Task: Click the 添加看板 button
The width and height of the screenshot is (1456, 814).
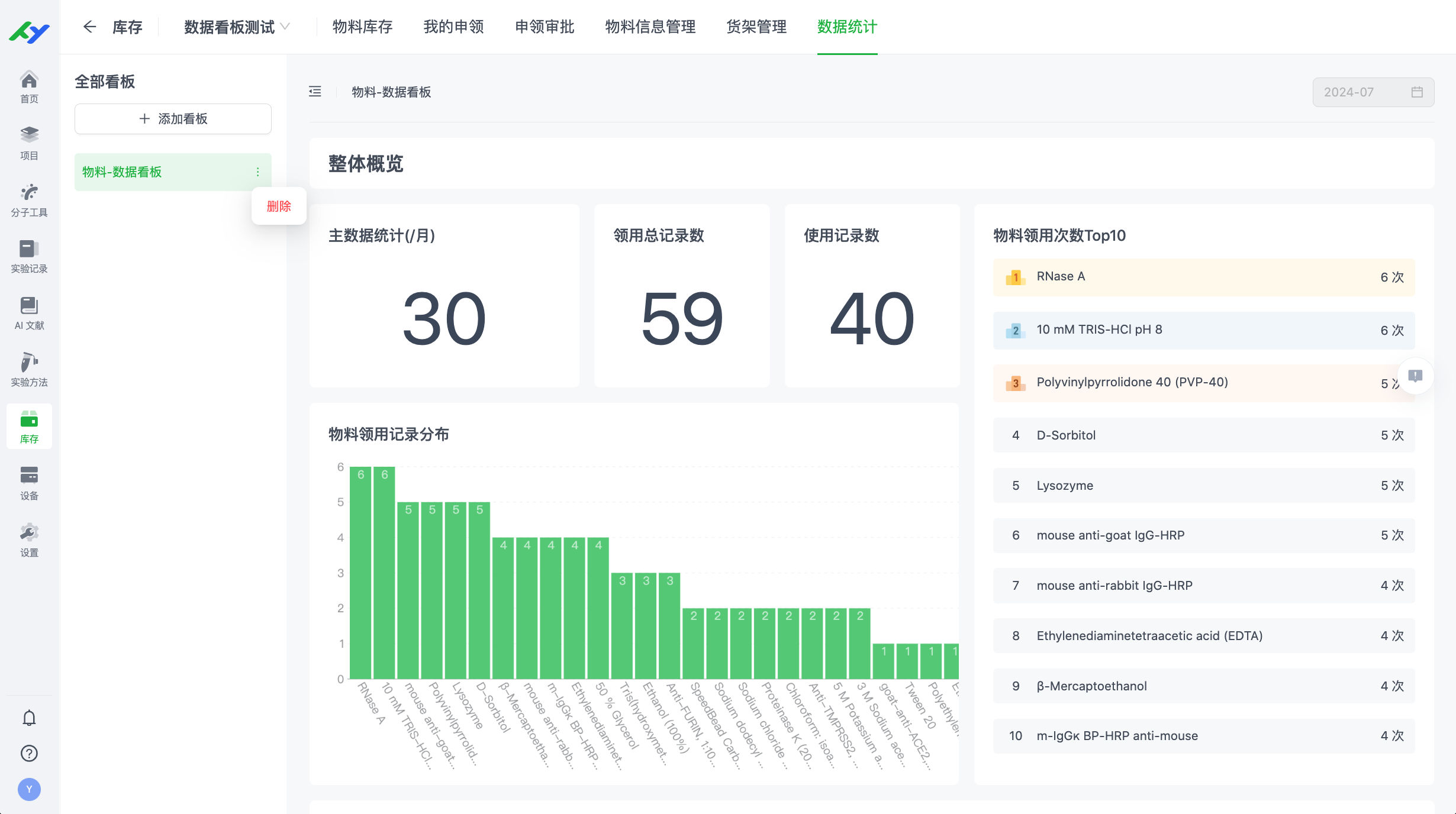Action: (x=173, y=118)
